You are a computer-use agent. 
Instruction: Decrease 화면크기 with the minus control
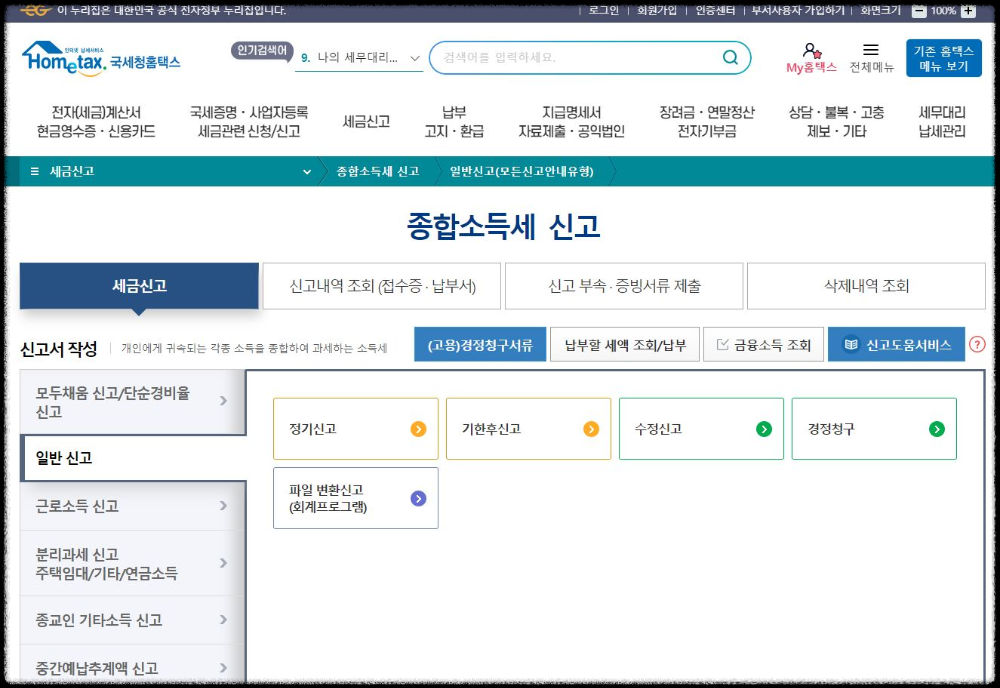coord(919,11)
